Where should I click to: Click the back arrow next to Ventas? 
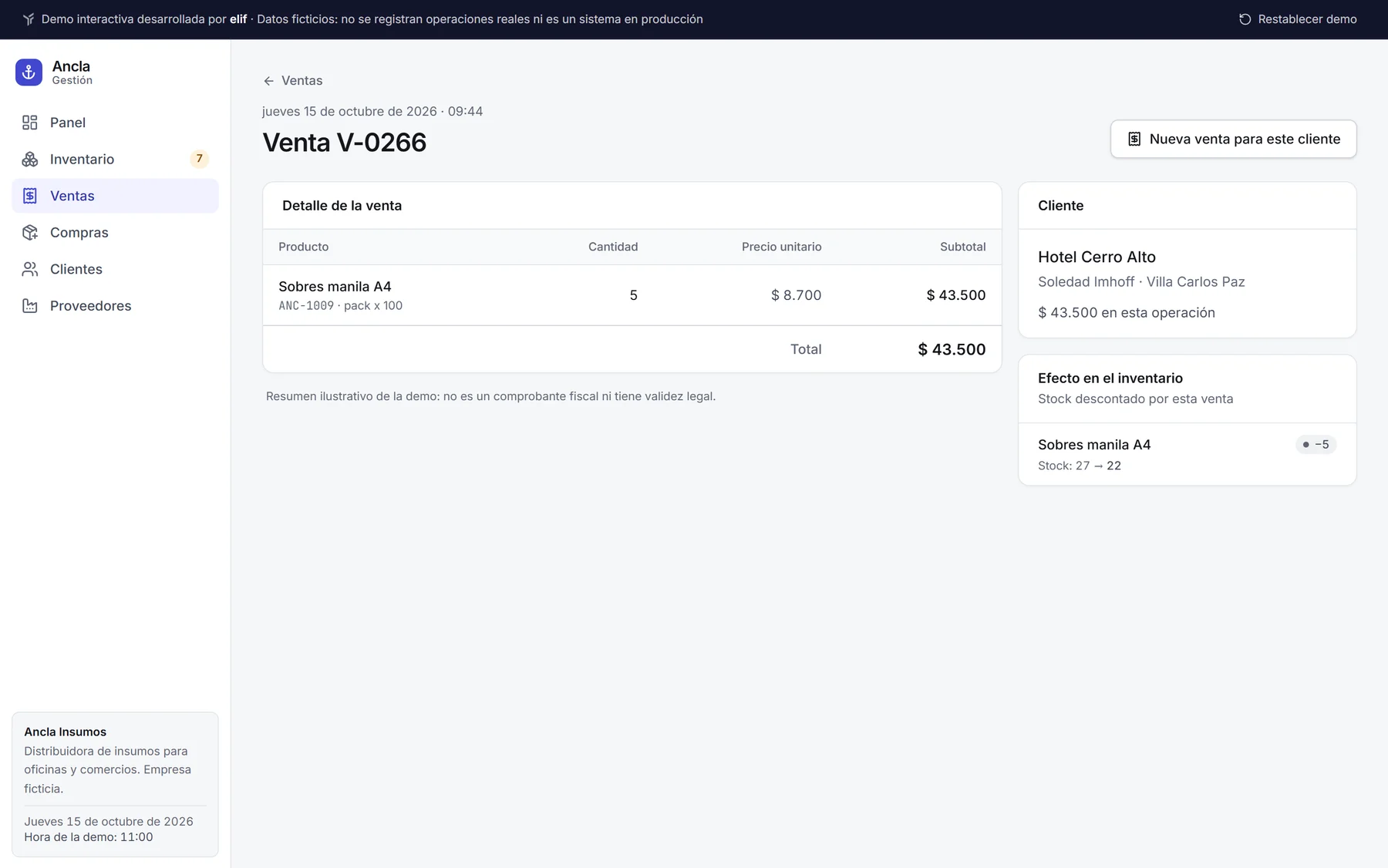[x=268, y=81]
